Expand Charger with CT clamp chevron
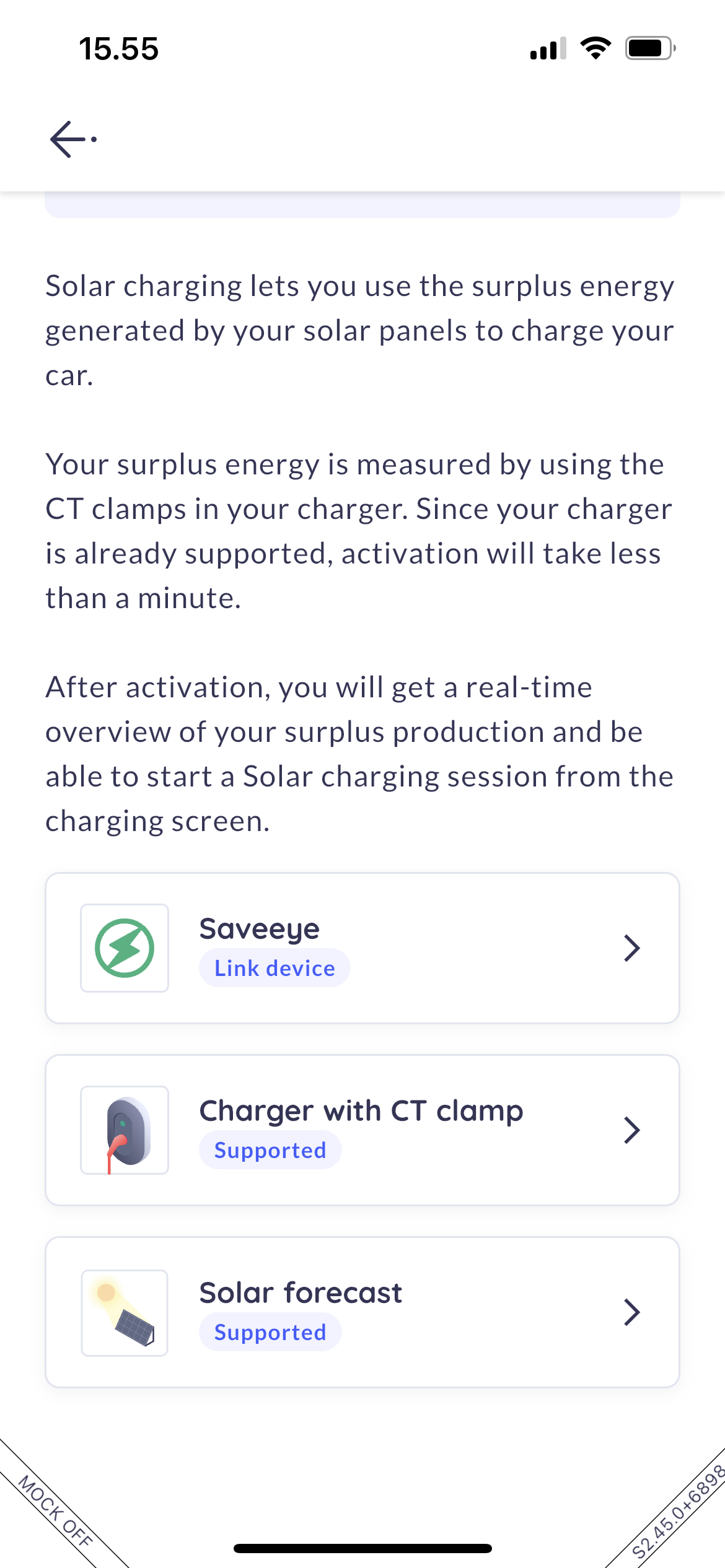 (x=631, y=1130)
